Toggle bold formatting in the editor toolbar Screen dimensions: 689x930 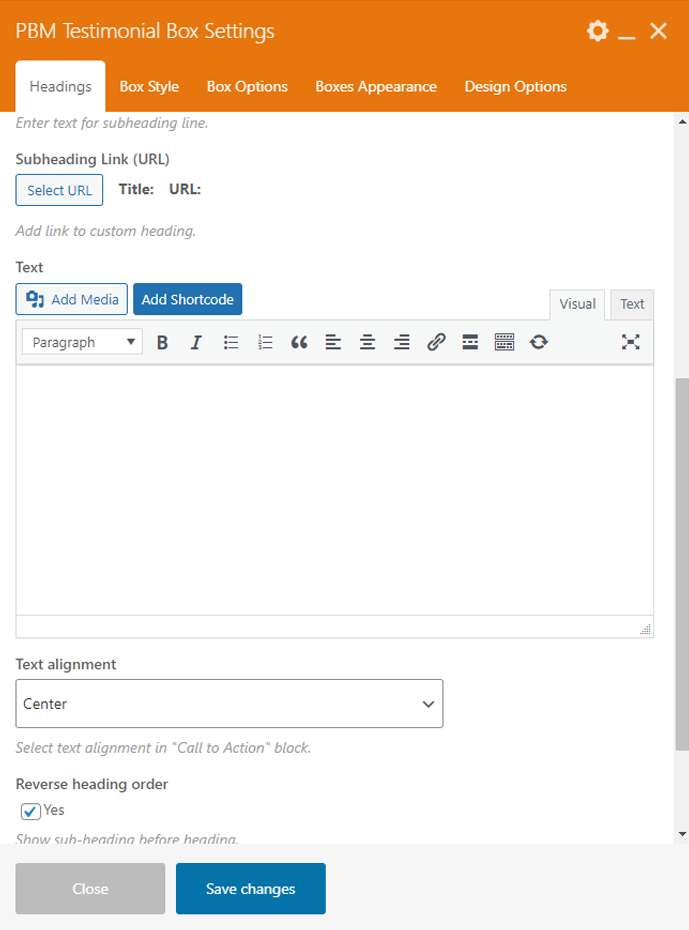(x=163, y=342)
